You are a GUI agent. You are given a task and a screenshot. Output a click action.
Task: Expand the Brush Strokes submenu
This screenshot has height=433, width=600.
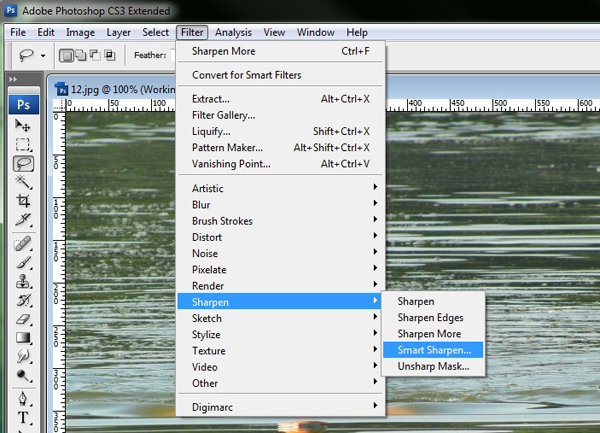point(280,221)
